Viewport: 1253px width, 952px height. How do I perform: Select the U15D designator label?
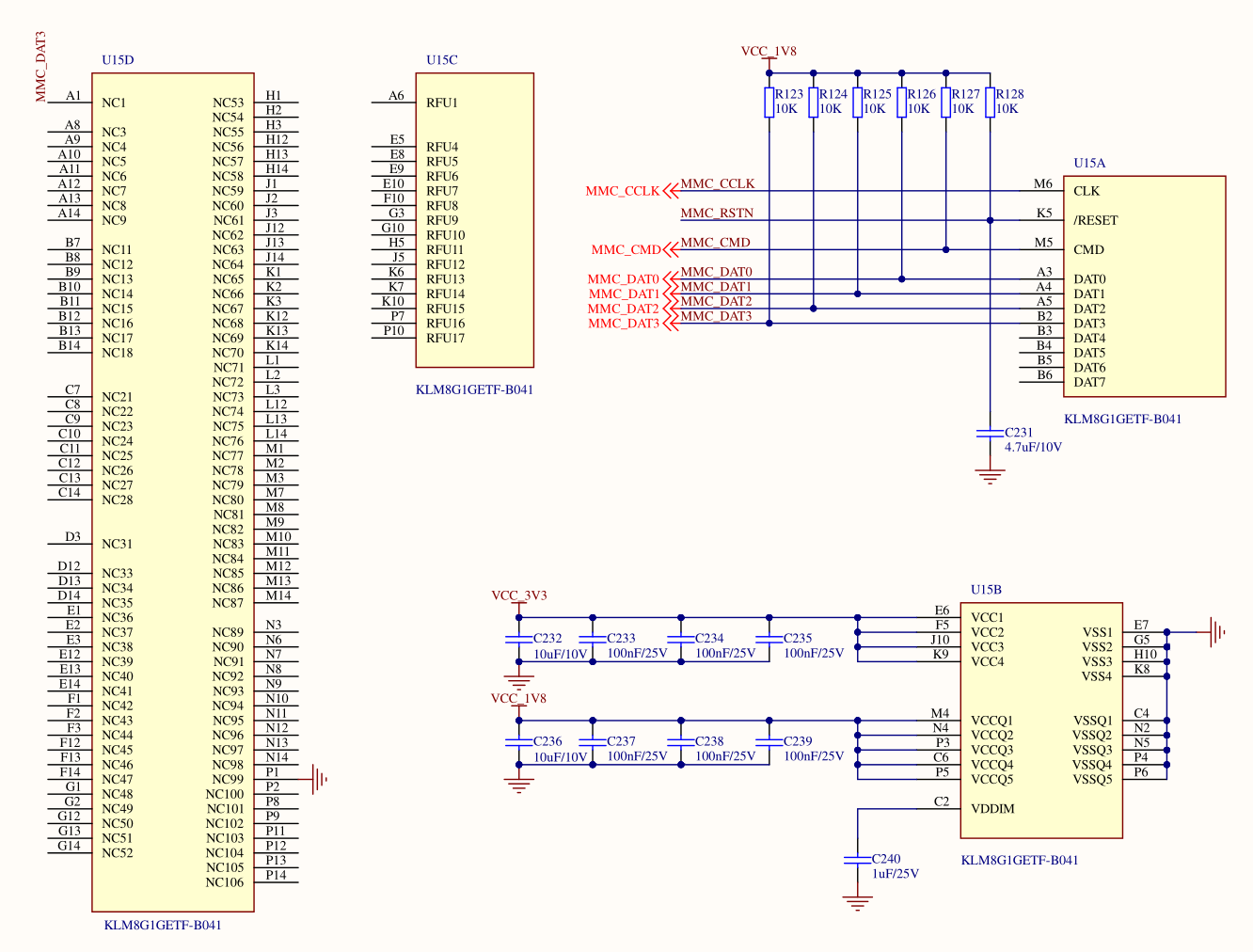118,60
